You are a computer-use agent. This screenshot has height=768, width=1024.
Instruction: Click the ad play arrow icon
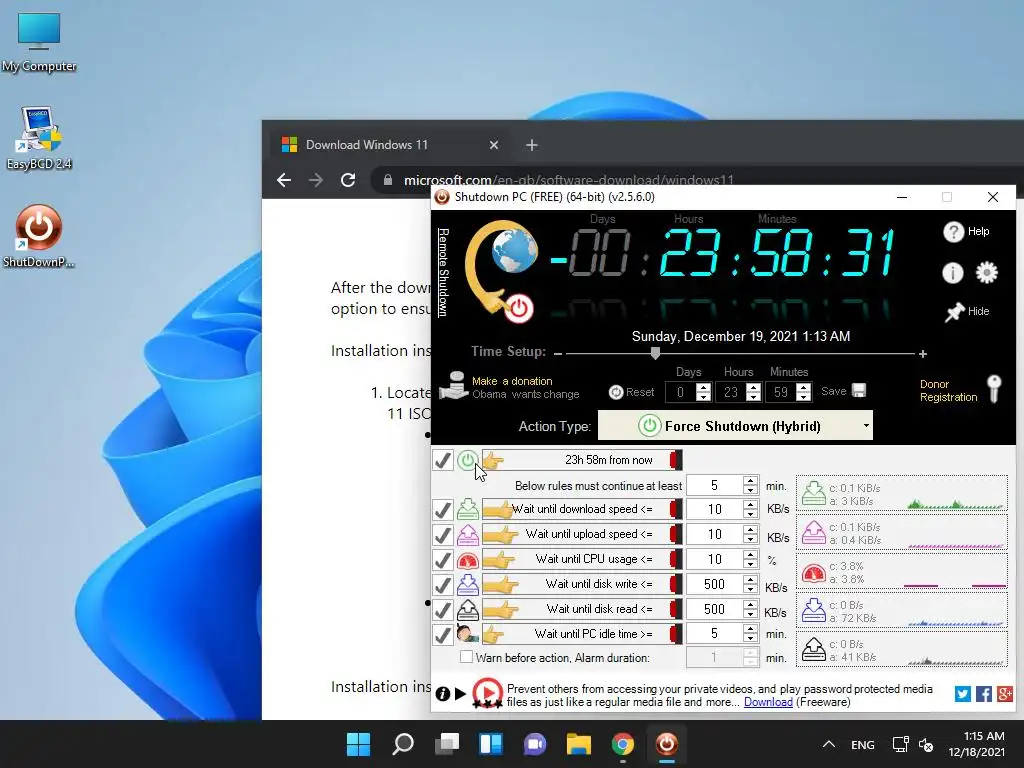tap(460, 694)
